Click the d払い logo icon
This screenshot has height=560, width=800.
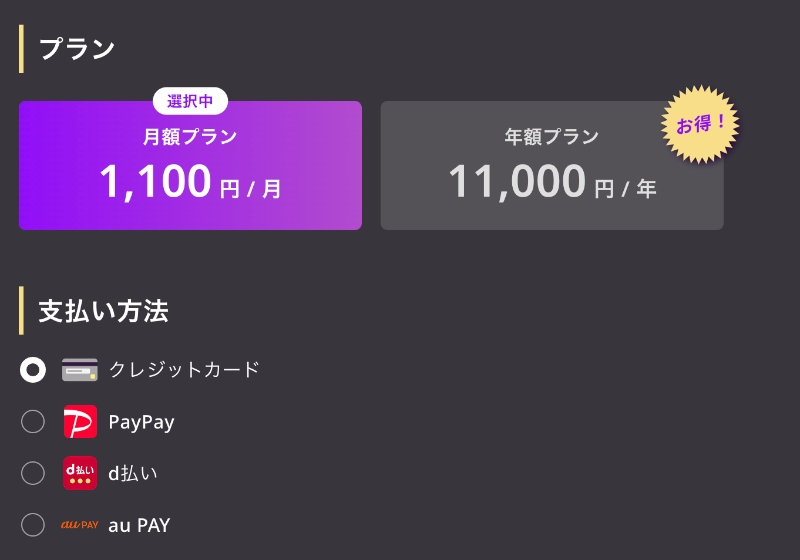80,473
